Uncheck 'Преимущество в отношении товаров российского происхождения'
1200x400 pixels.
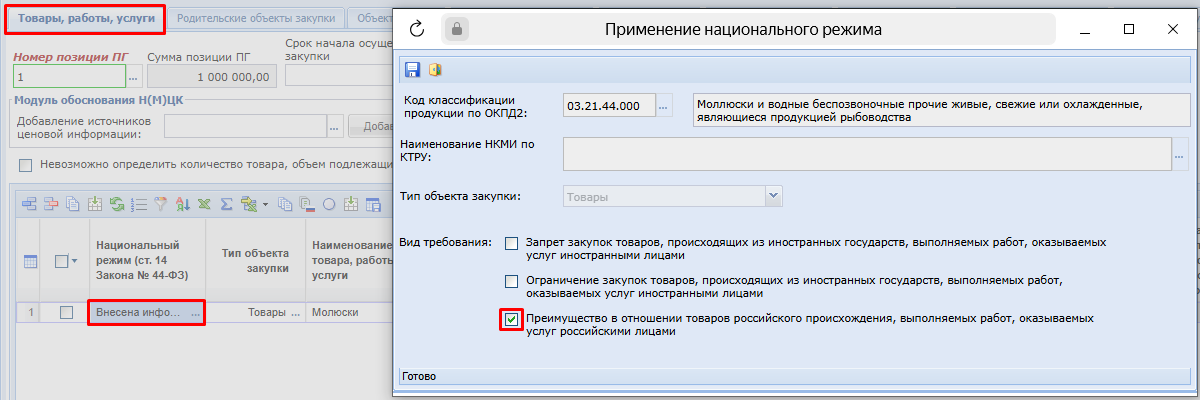[512, 319]
